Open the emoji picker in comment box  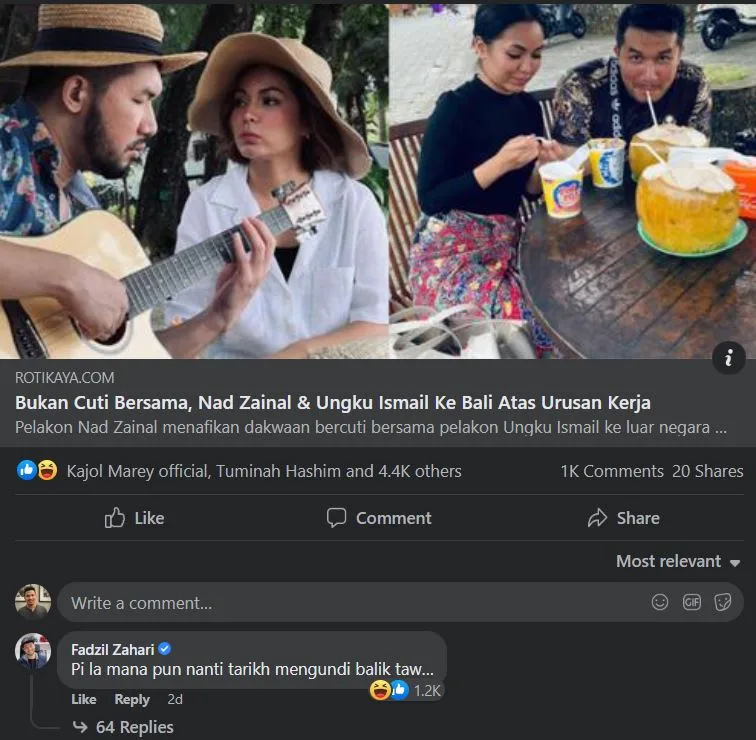tap(660, 602)
